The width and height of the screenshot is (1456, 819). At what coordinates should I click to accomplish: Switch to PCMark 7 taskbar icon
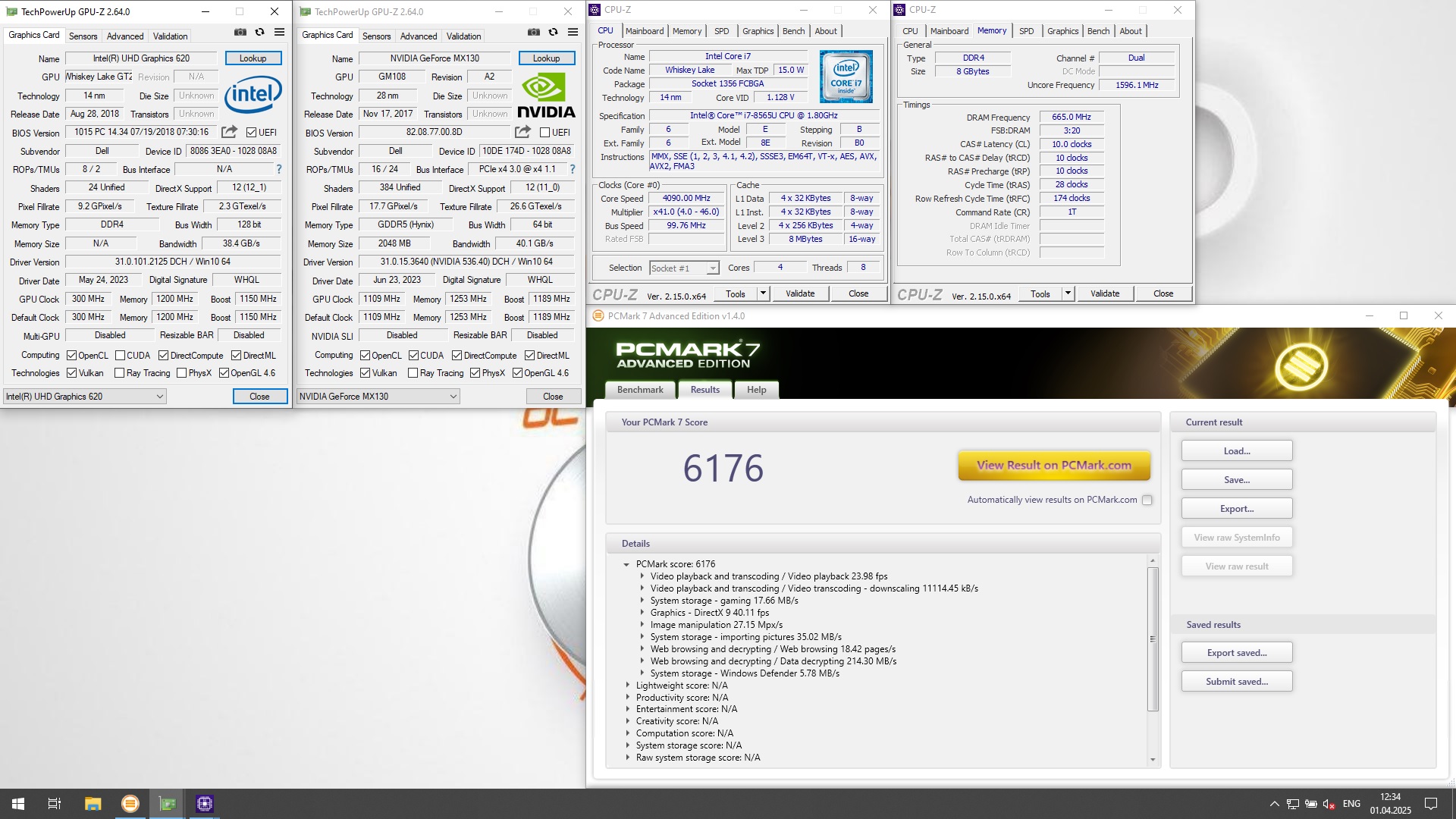[x=130, y=804]
